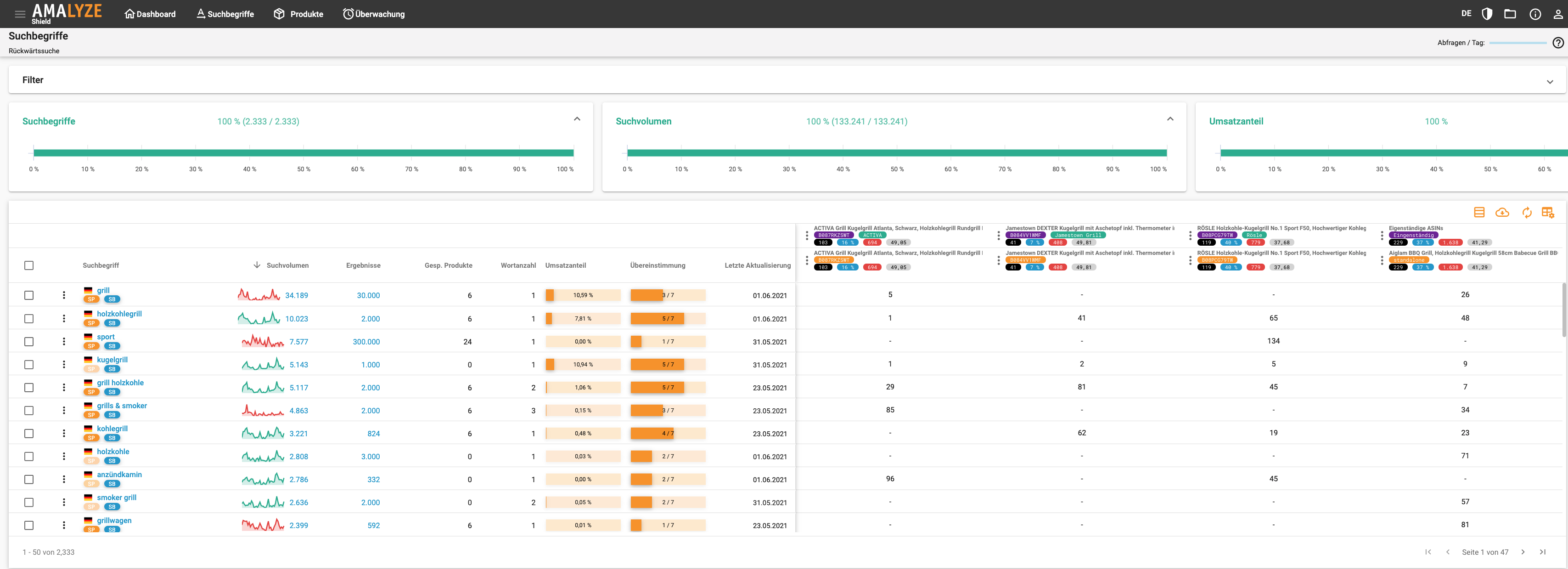The width and height of the screenshot is (1568, 569).
Task: Switch table row density view icon
Action: point(1479,212)
